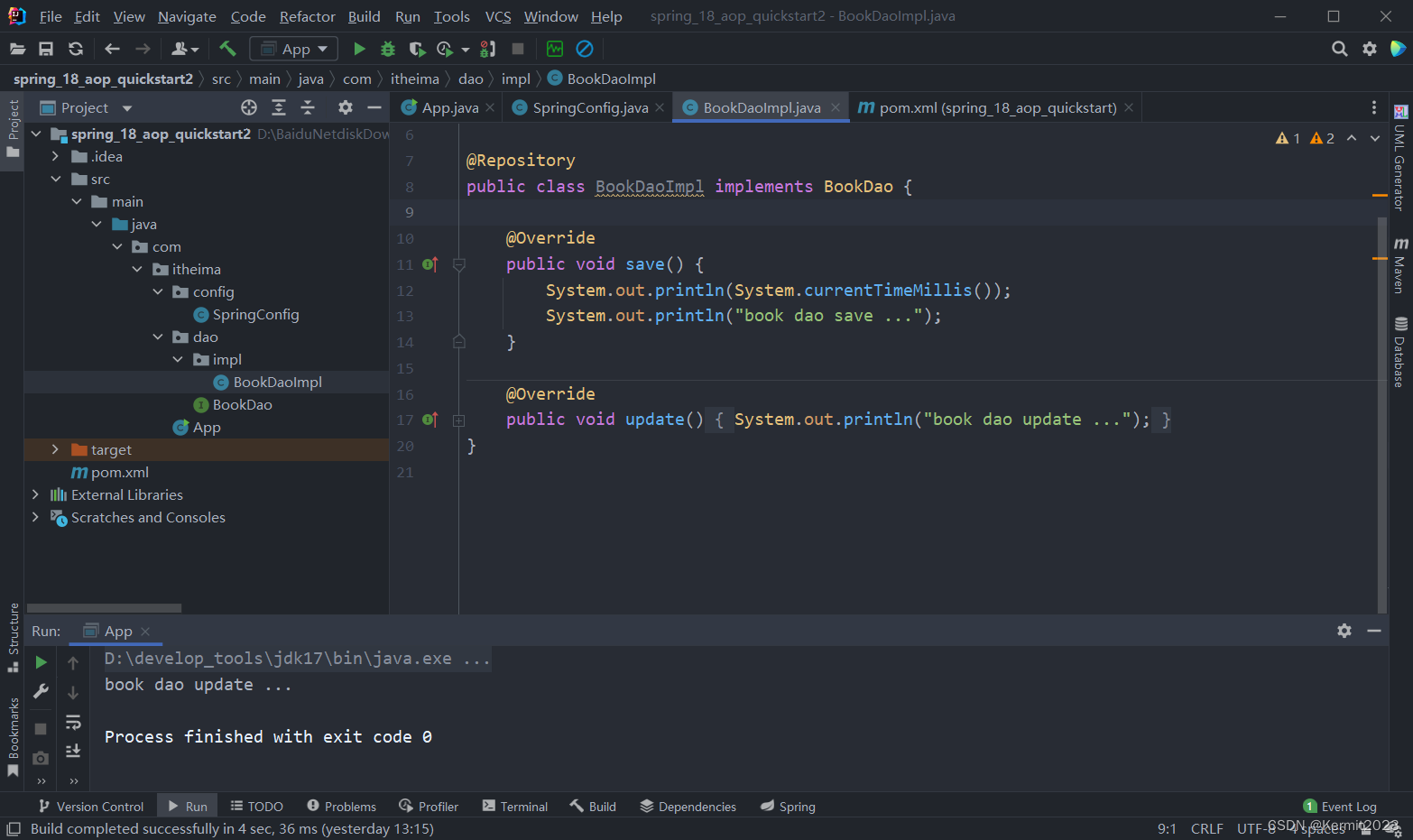Open the Project view selector dropdown
The image size is (1413, 840).
87,107
